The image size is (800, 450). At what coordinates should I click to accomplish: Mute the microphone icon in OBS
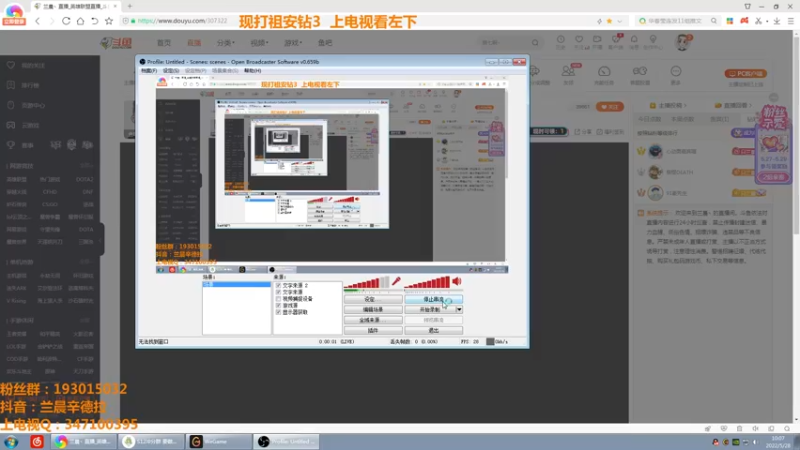click(x=396, y=281)
